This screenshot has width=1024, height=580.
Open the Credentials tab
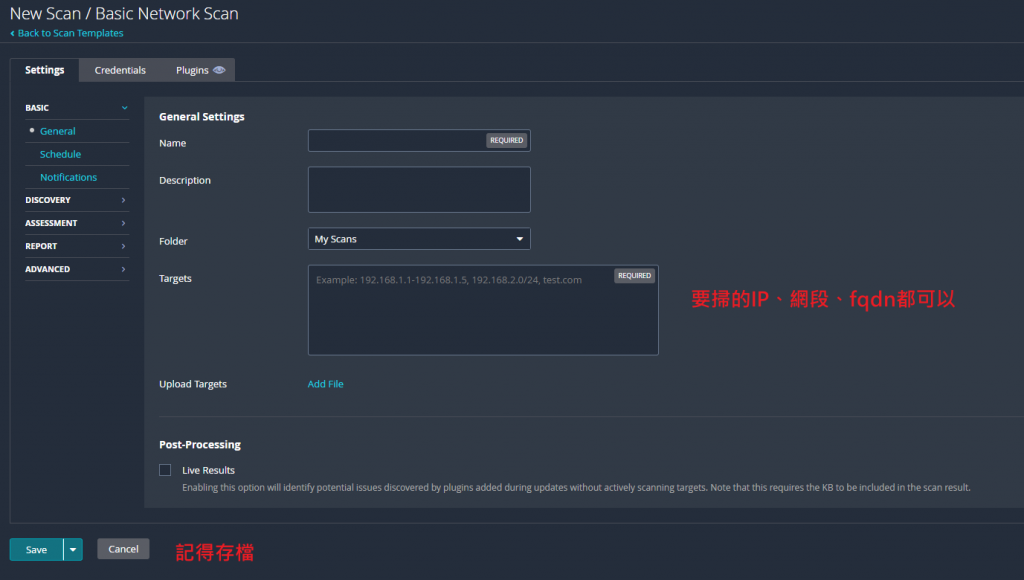pos(120,70)
